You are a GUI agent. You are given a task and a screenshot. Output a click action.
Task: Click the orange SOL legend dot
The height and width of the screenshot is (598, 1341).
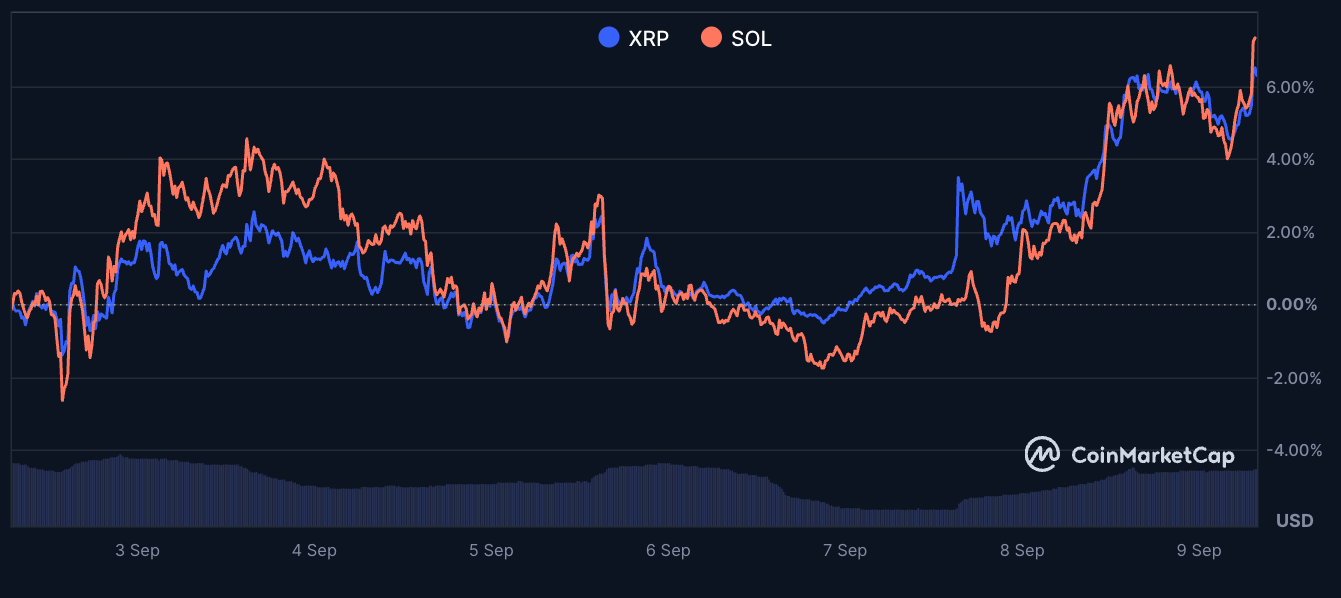point(711,38)
